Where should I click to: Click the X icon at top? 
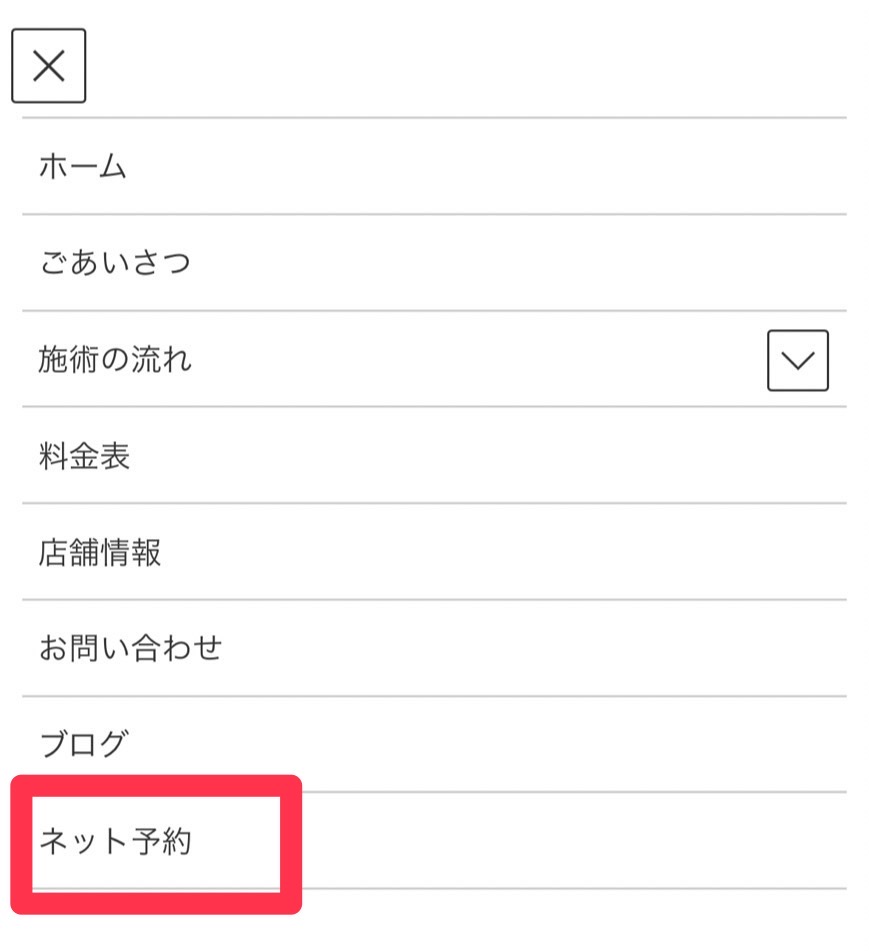point(48,66)
